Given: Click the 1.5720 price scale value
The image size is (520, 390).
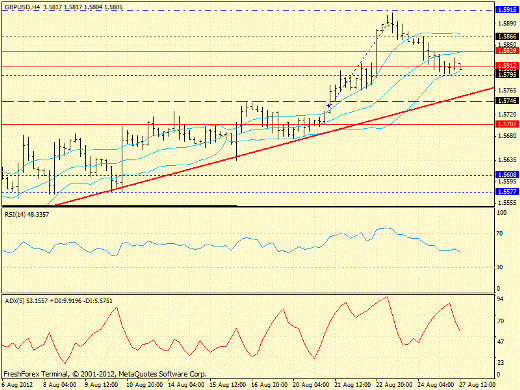Looking at the screenshot, I should click(x=507, y=114).
